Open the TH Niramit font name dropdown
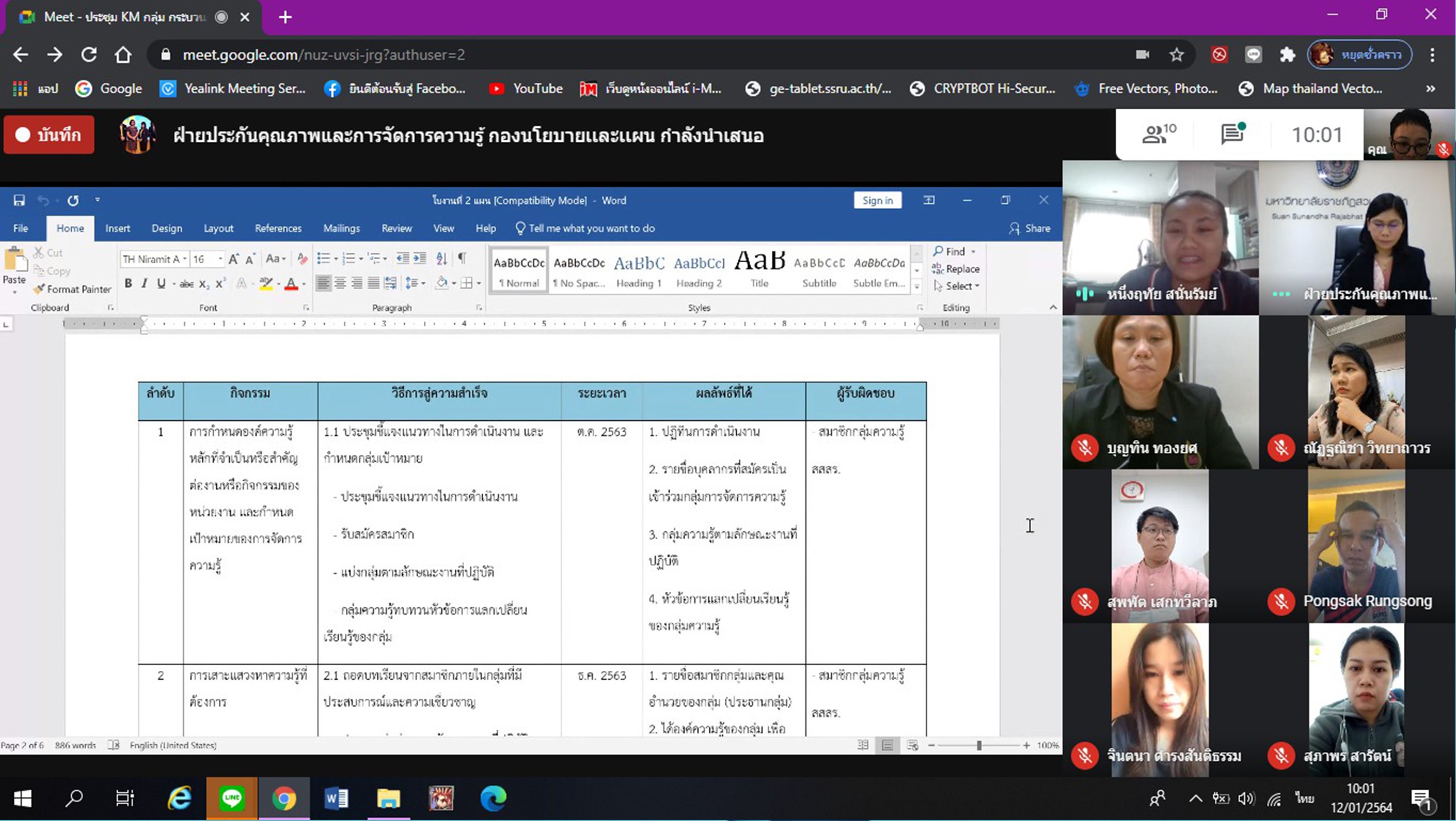Screen dimensions: 1456x821 [184, 259]
